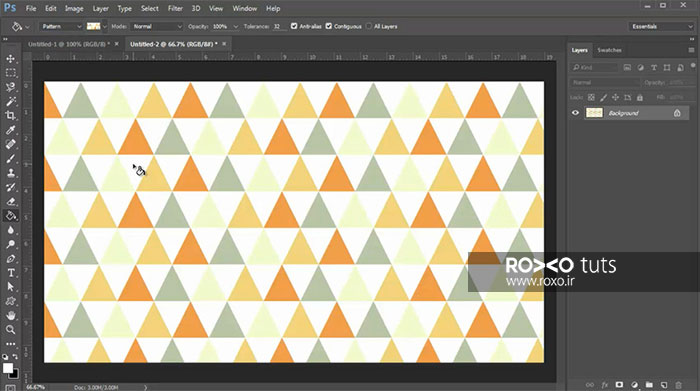Toggle smart object layer filter

(x=680, y=67)
